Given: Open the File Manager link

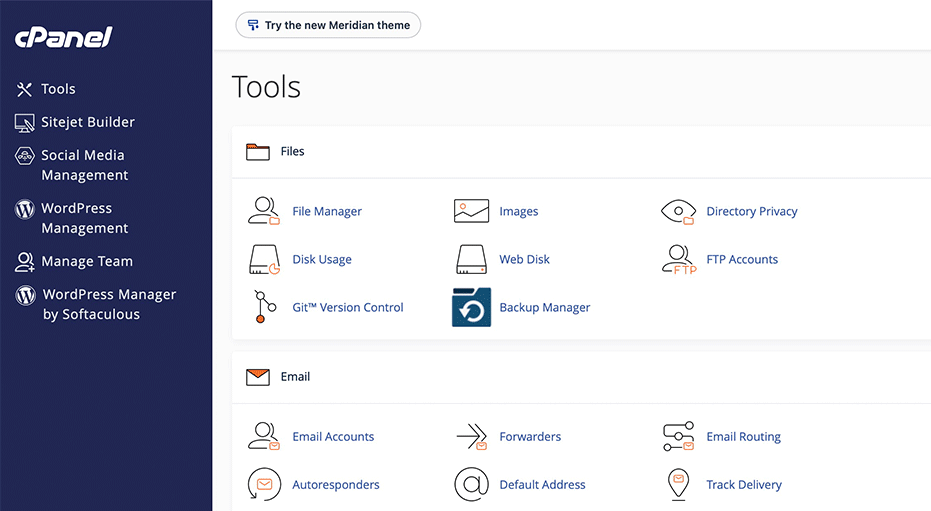Looking at the screenshot, I should (x=327, y=211).
